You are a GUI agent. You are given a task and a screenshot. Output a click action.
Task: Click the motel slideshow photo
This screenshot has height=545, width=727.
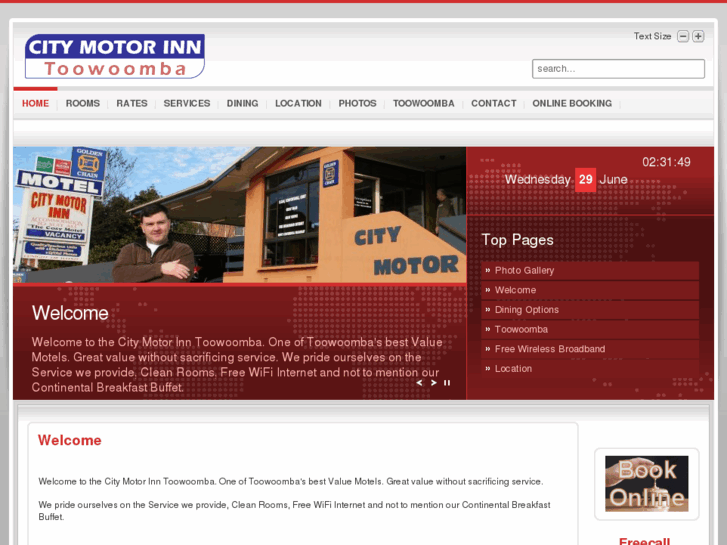239,215
